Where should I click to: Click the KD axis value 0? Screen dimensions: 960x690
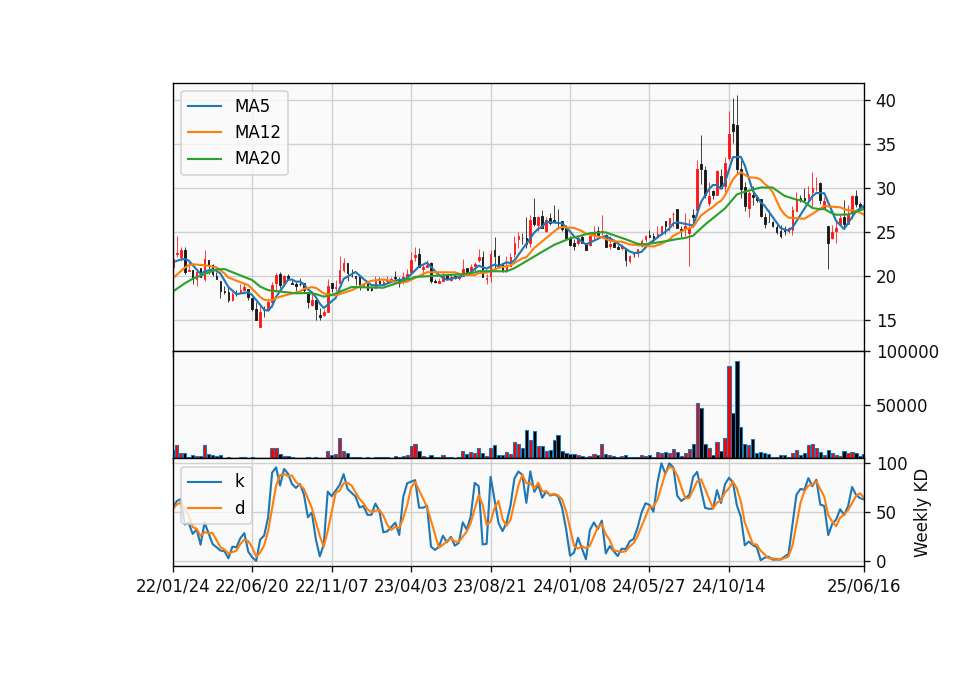click(881, 561)
